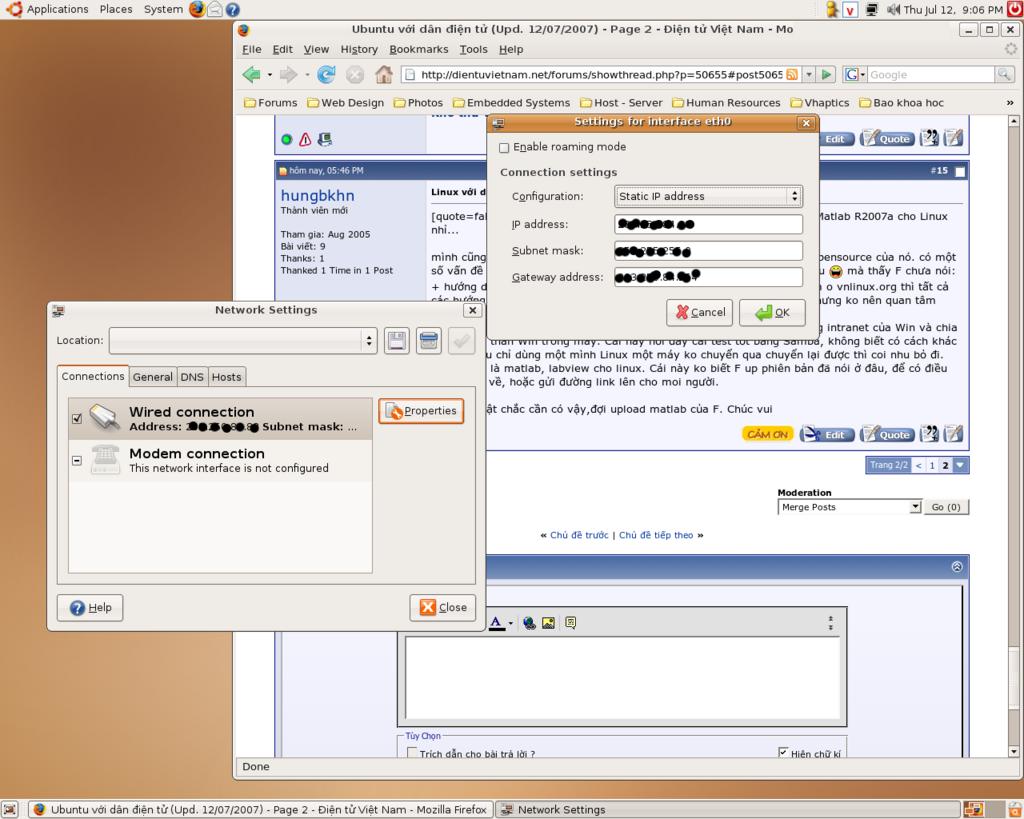Click network monitor icon in system tray
The image size is (1024, 819).
(x=871, y=9)
